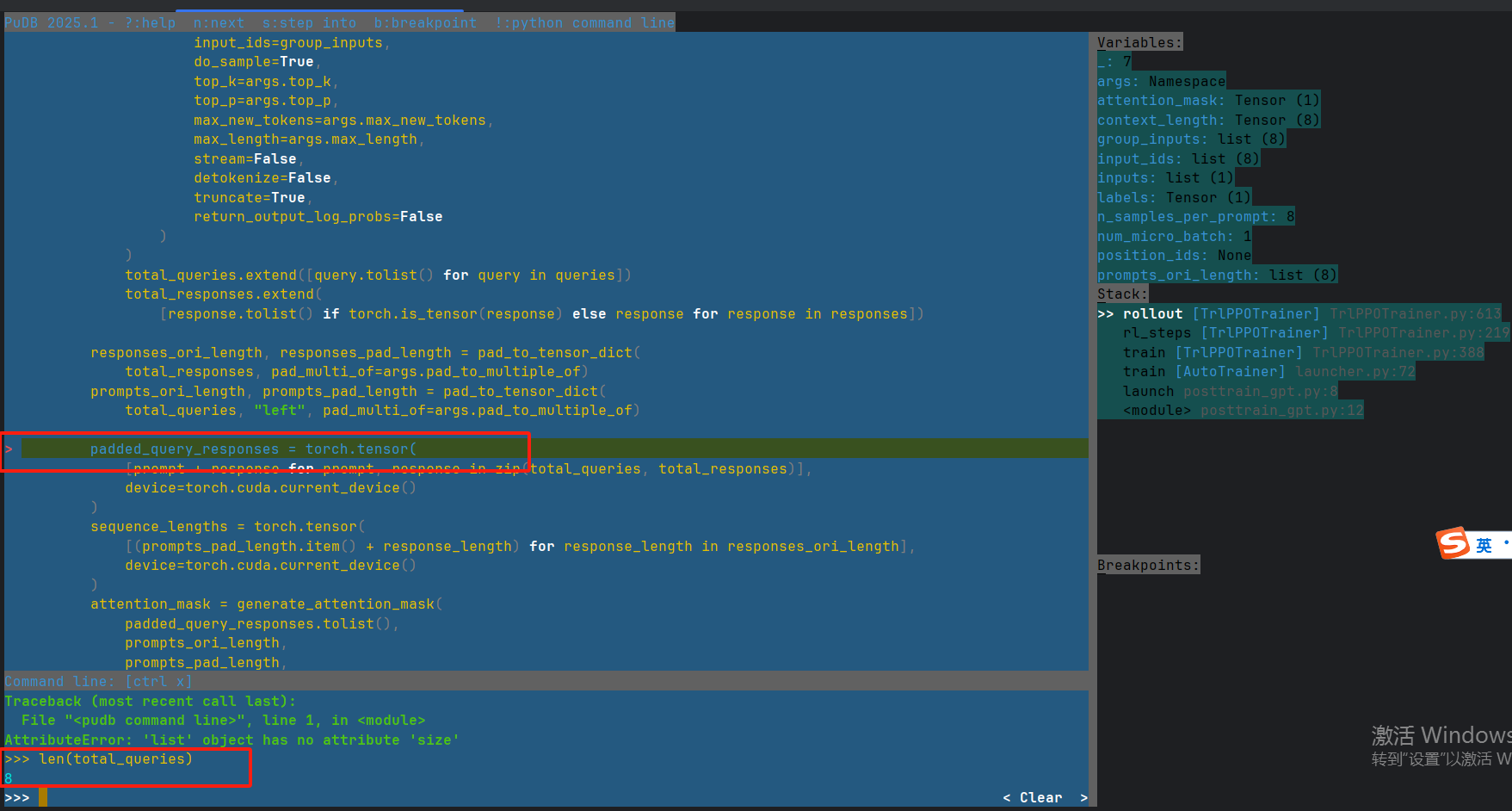Click code line input_ids=group_inputs,
Screen dimensions: 1512x811
click(x=292, y=42)
